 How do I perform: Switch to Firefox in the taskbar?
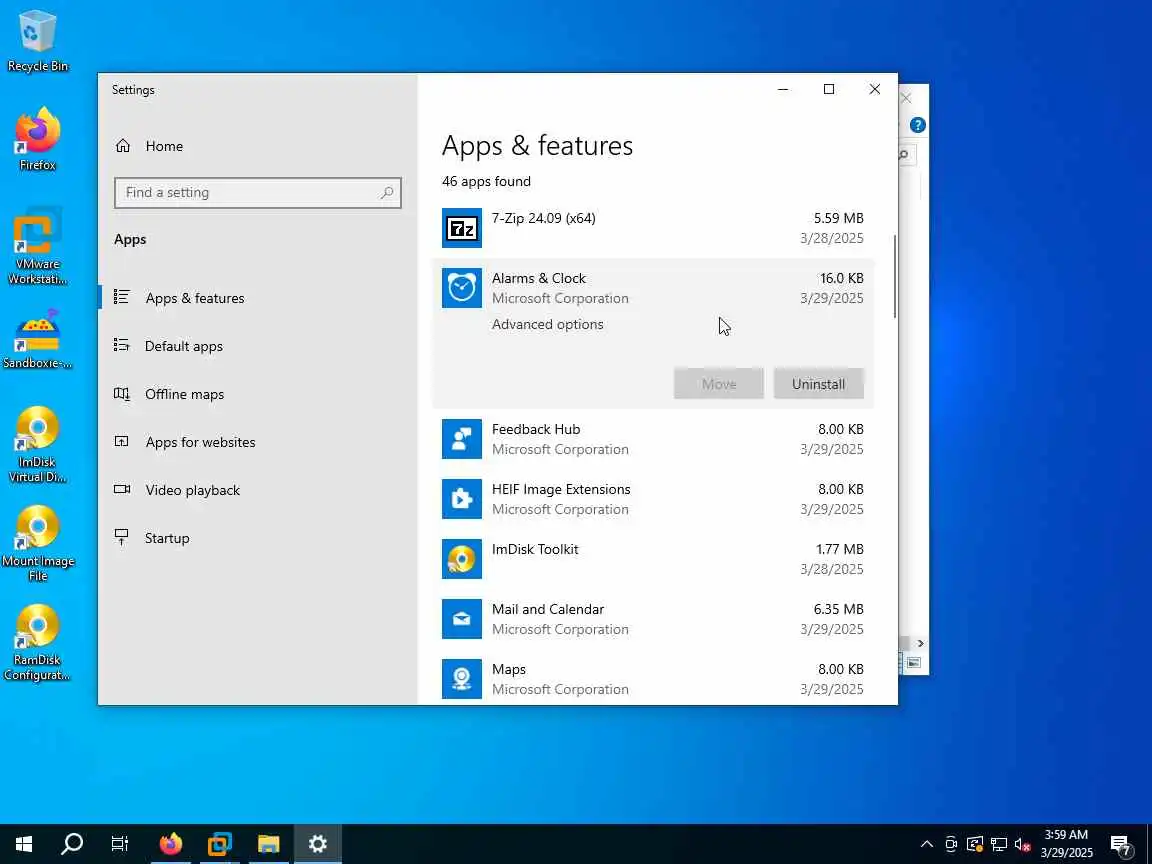170,843
